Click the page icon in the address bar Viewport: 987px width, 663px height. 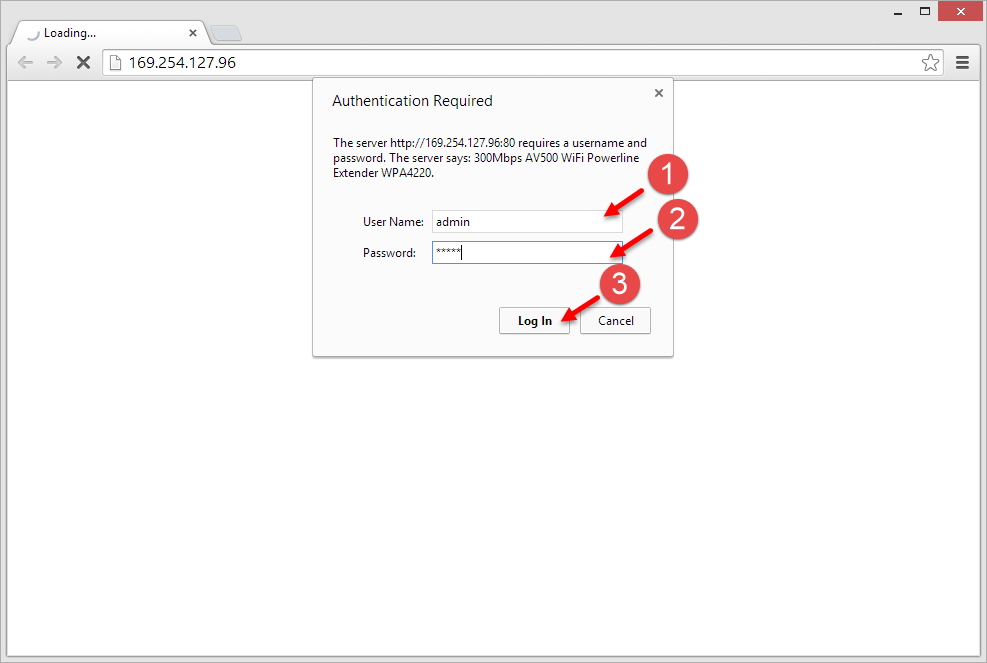coord(115,62)
